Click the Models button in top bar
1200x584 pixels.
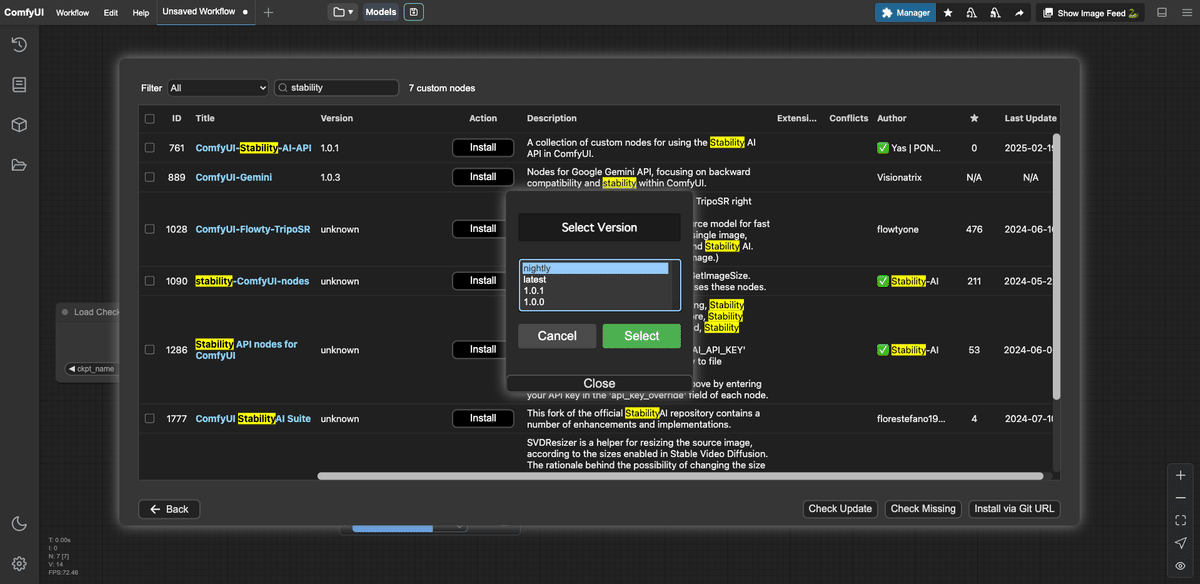[381, 12]
